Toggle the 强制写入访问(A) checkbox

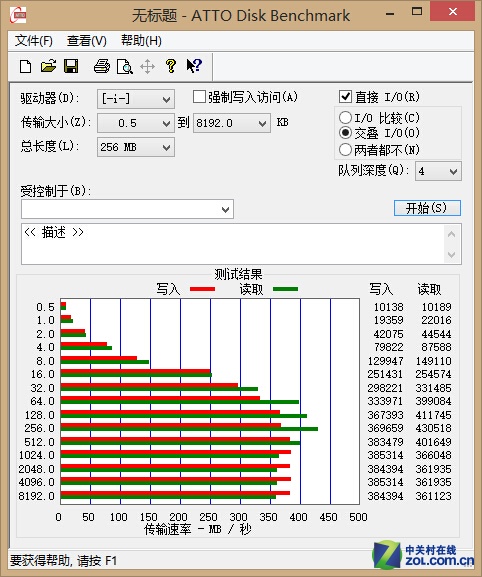[x=199, y=97]
